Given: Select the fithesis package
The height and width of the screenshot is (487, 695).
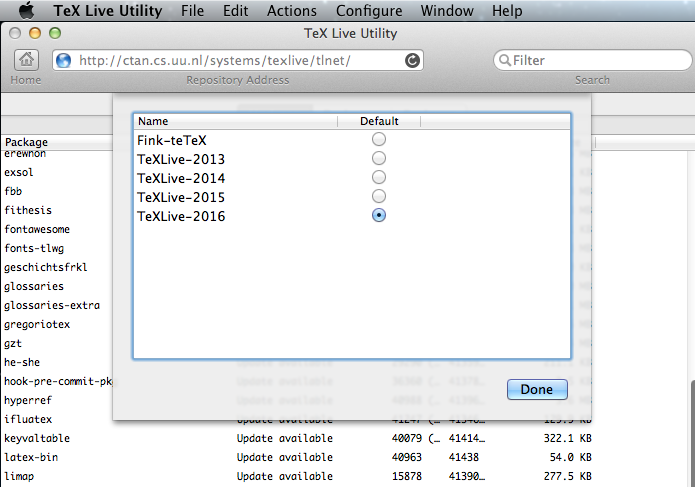Looking at the screenshot, I should coord(28,210).
